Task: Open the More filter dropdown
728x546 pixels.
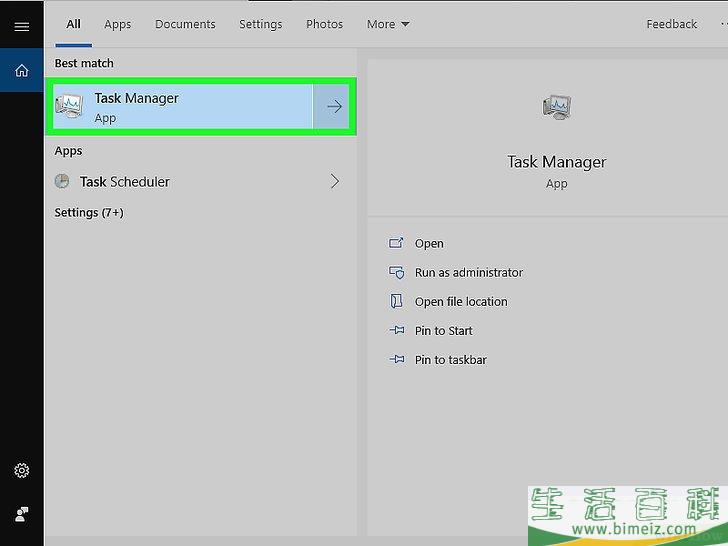Action: [388, 24]
